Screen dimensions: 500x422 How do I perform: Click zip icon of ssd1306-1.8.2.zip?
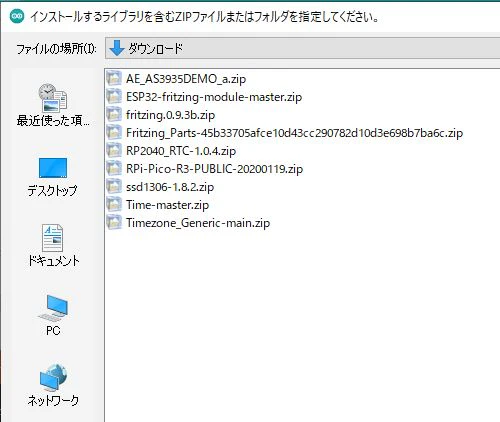pyautogui.click(x=114, y=187)
